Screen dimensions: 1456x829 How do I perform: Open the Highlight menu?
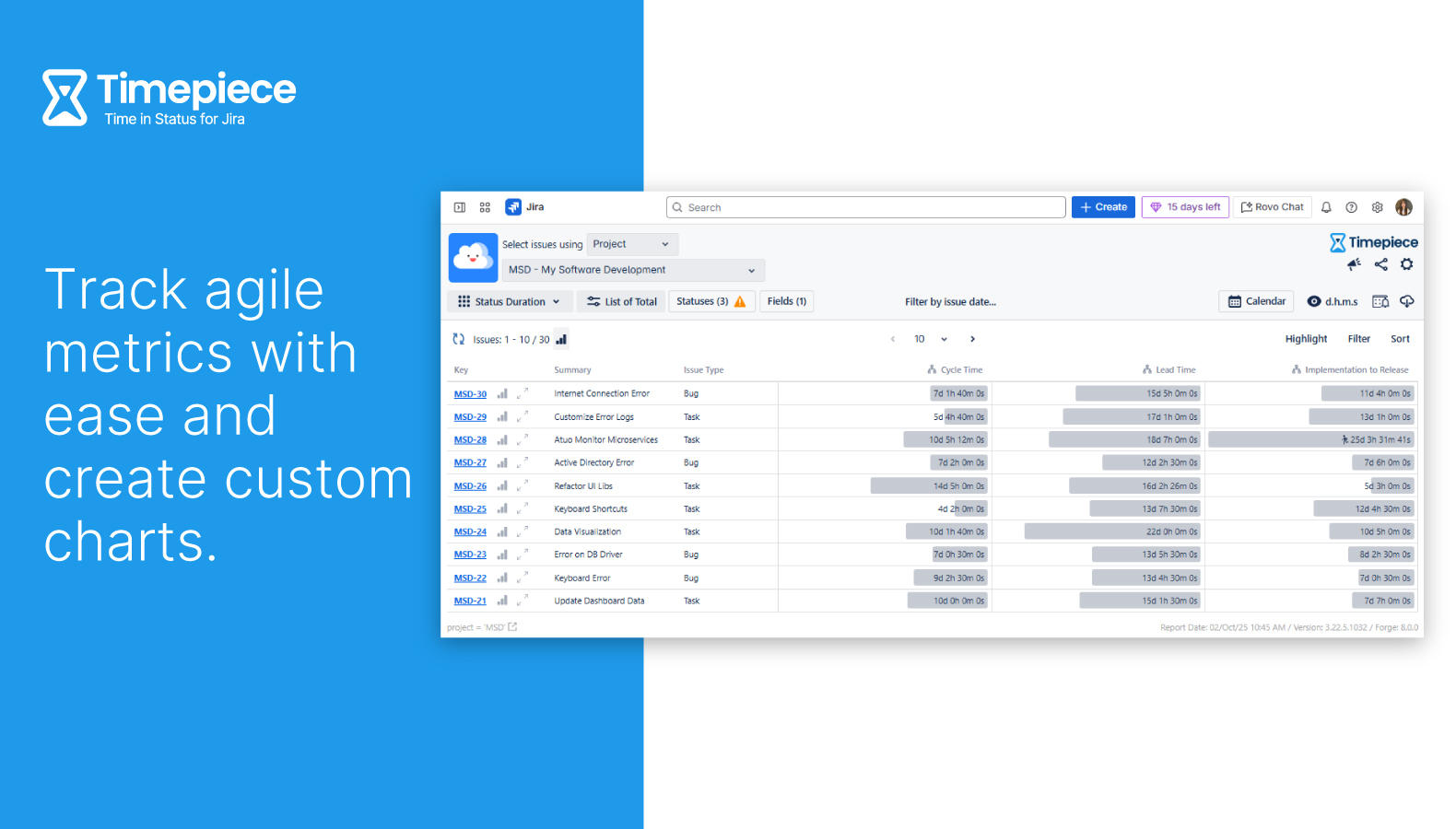[x=1306, y=339]
